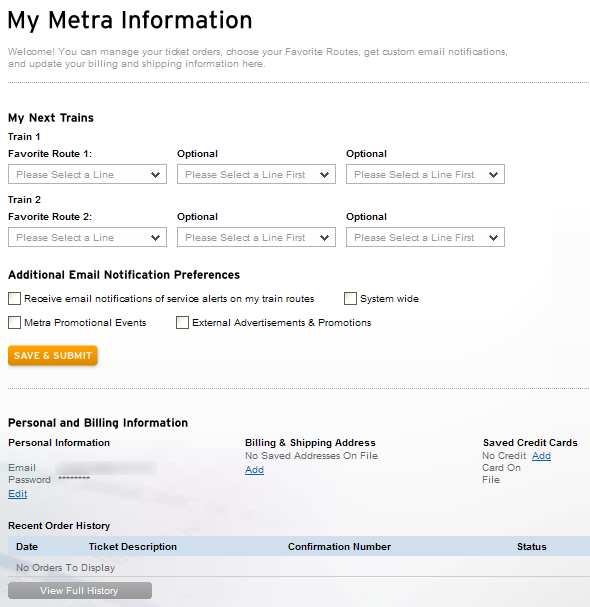The height and width of the screenshot is (607, 590).
Task: Click the View Full History button
Action: pos(80,591)
